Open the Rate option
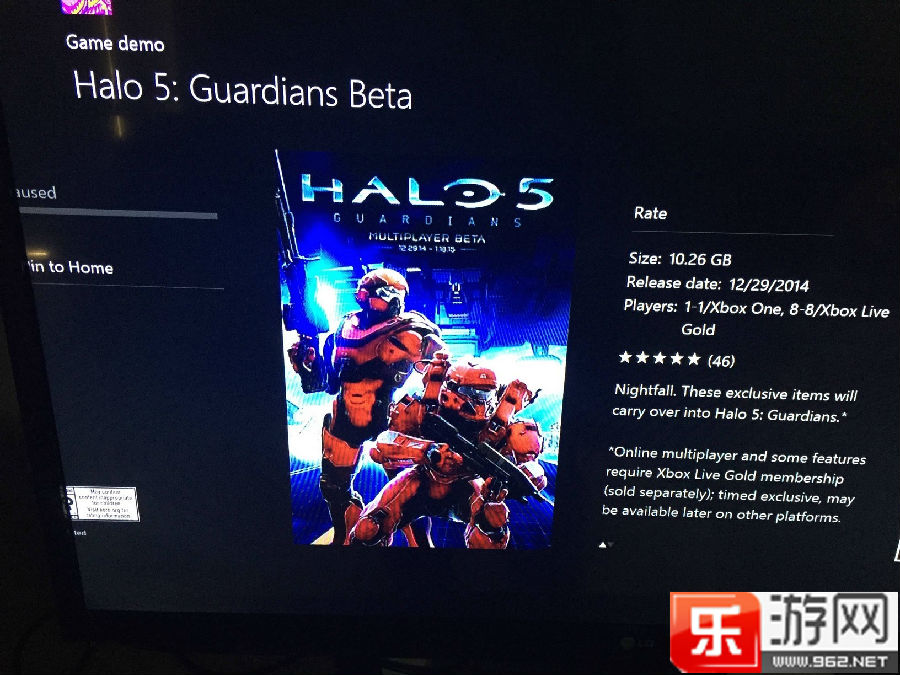The height and width of the screenshot is (675, 900). (650, 213)
